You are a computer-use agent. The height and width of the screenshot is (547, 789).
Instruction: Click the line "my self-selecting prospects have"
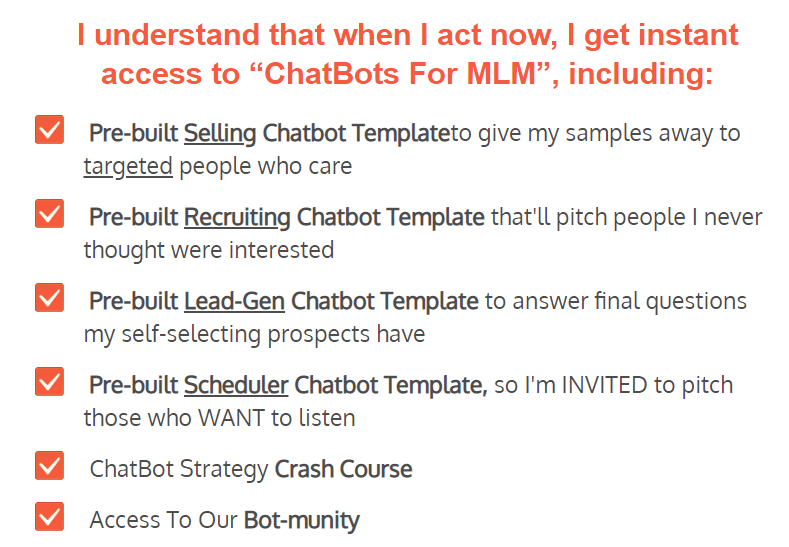tap(254, 334)
